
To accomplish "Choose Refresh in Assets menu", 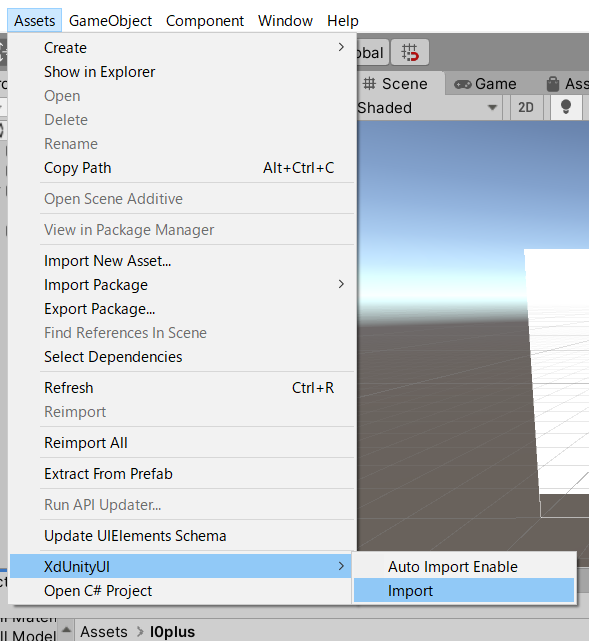I will click(181, 388).
